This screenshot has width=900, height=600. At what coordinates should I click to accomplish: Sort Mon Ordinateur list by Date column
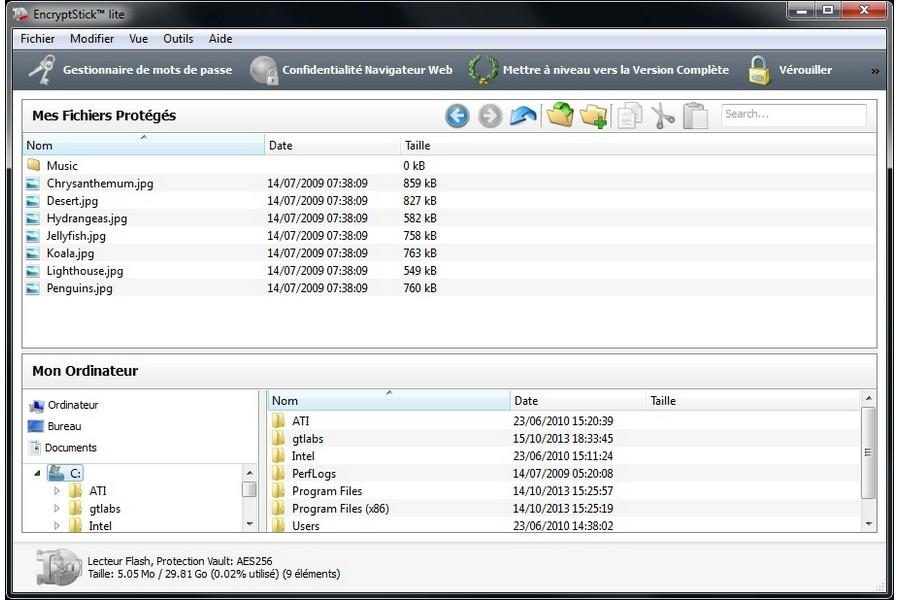click(577, 401)
